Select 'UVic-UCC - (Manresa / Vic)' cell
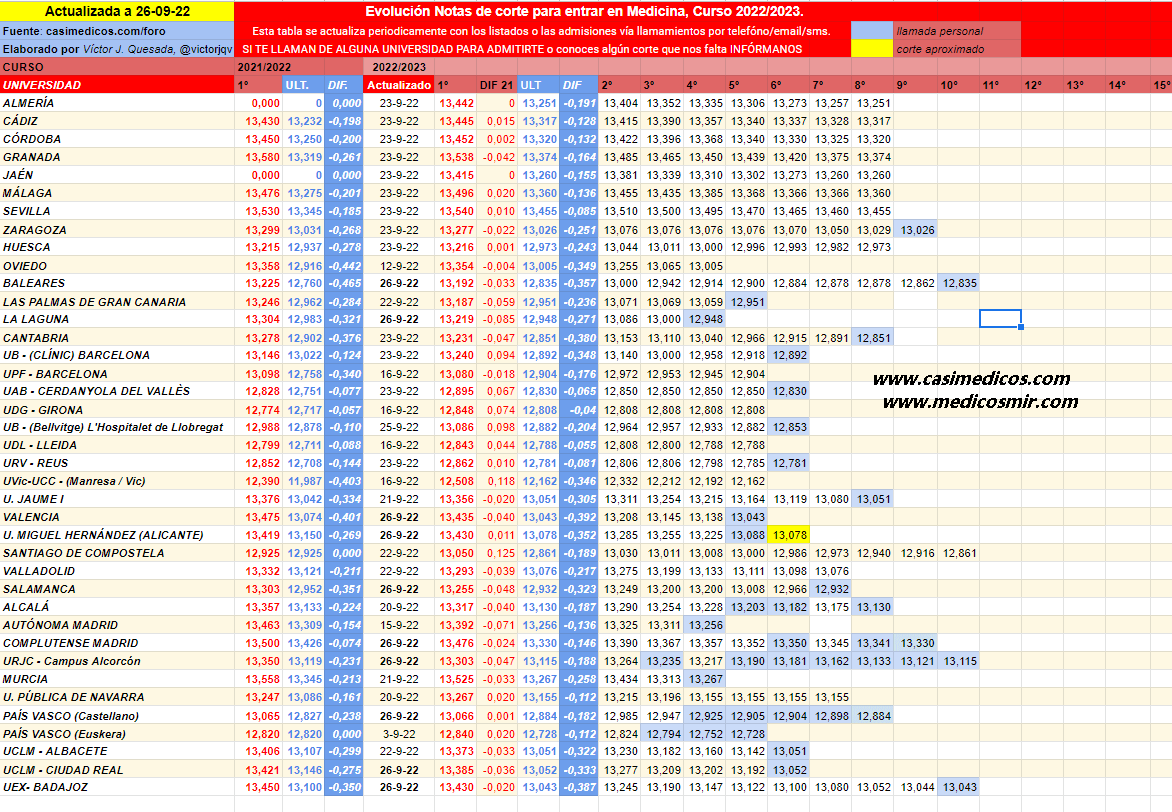 [117, 481]
